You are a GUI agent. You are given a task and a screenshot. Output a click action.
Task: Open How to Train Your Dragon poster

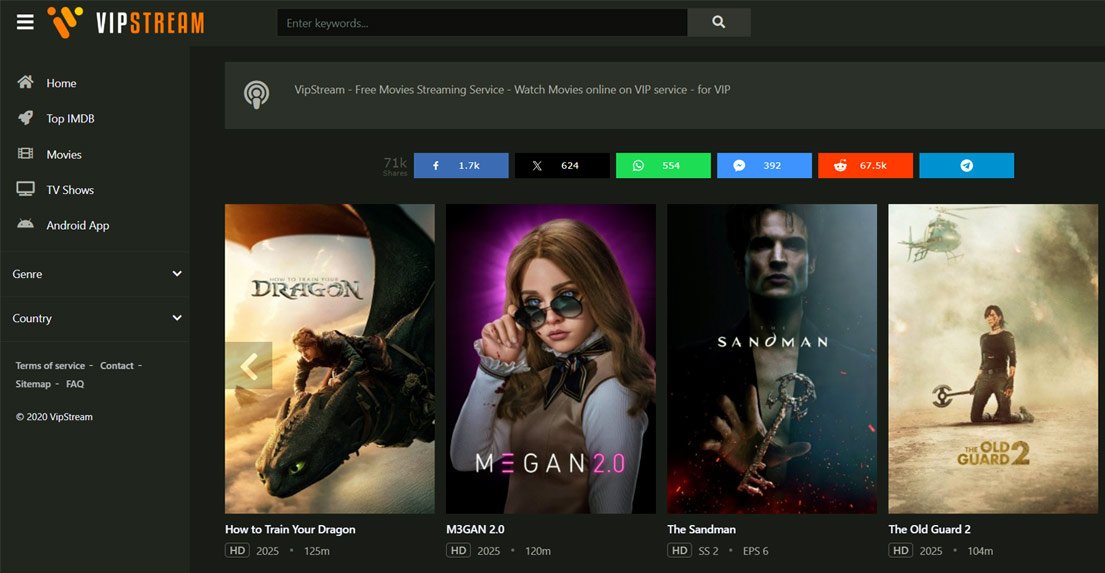(x=330, y=359)
